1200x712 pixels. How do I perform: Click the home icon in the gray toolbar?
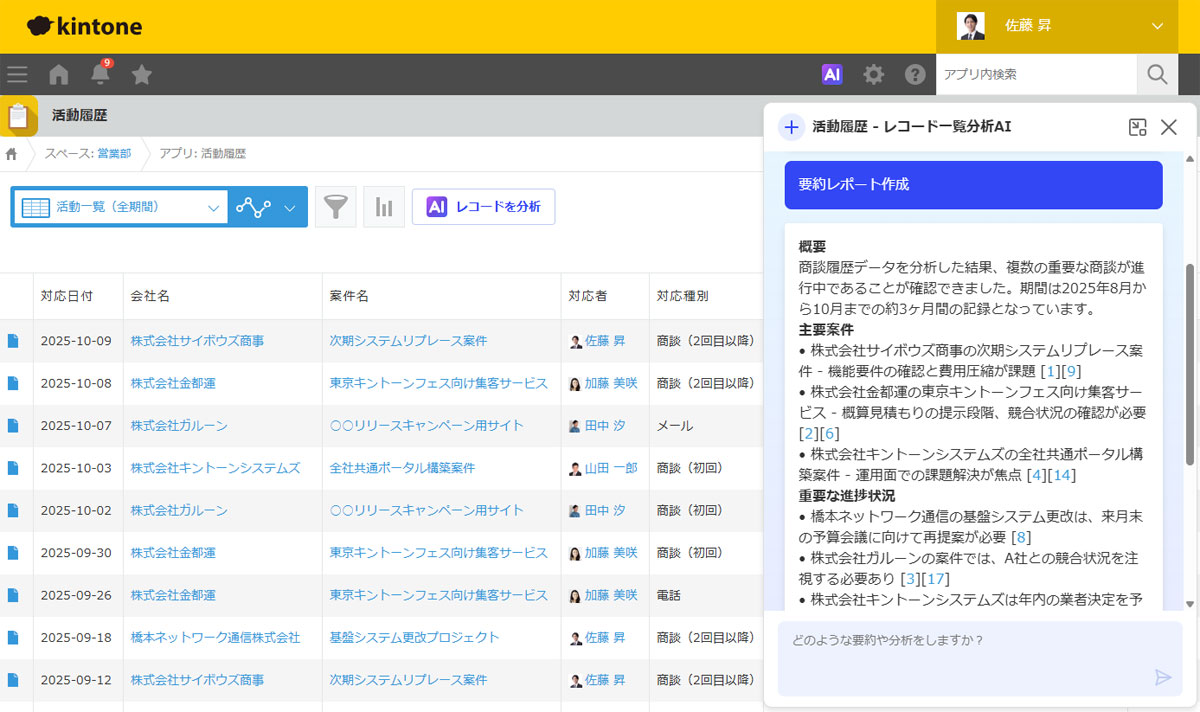point(58,73)
